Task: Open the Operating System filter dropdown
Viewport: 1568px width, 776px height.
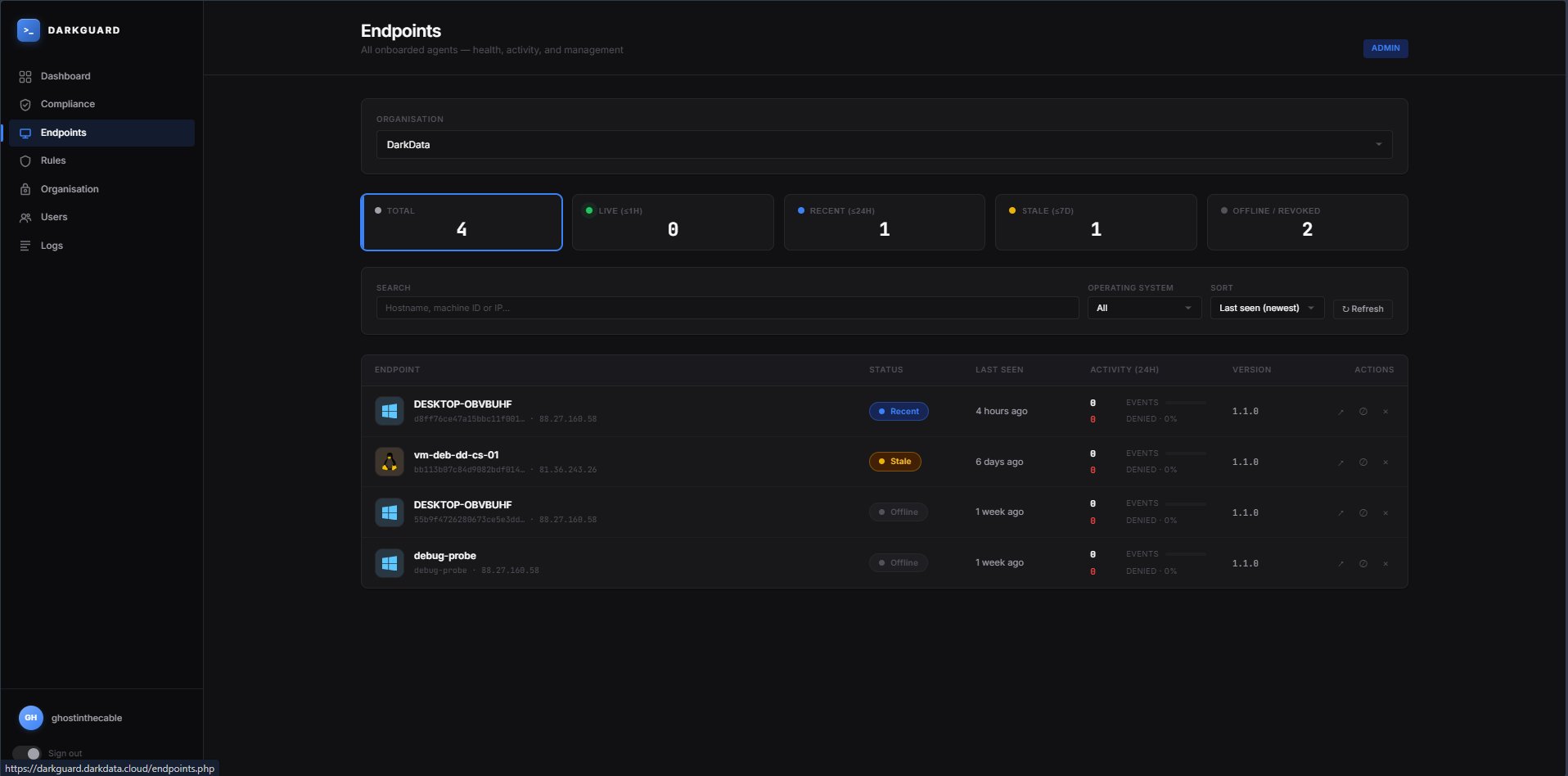Action: pos(1144,308)
